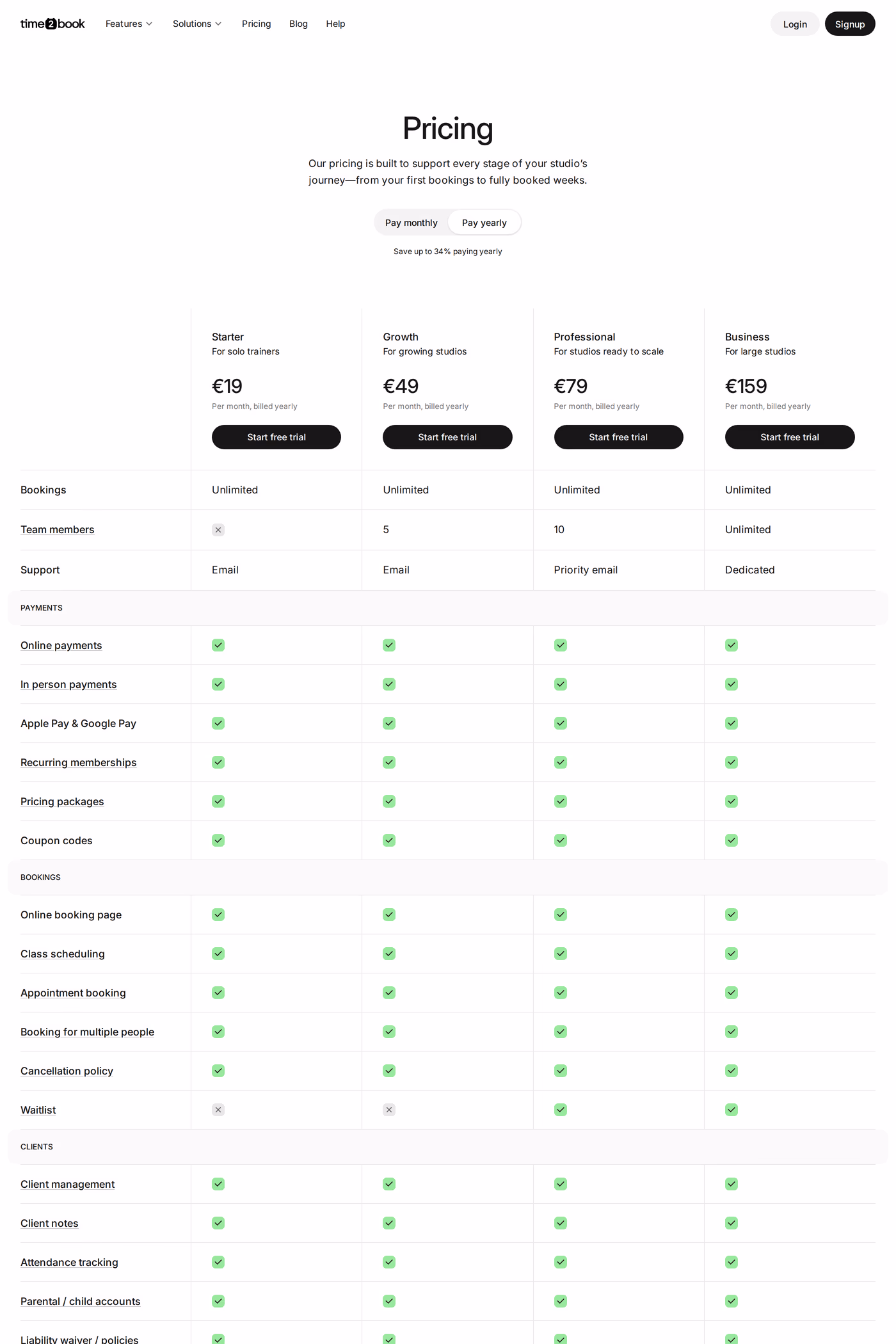896x1344 pixels.
Task: Open the Blog page from navigation
Action: coord(298,24)
